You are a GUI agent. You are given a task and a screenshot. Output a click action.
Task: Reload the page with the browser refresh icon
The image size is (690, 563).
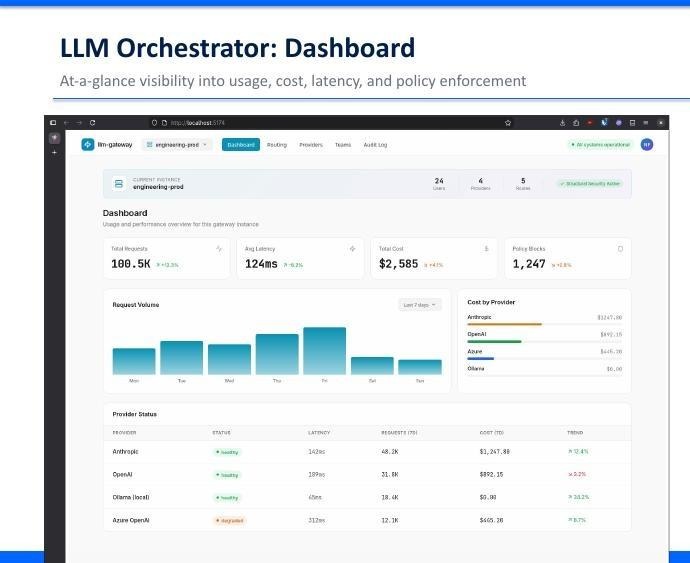tap(92, 123)
